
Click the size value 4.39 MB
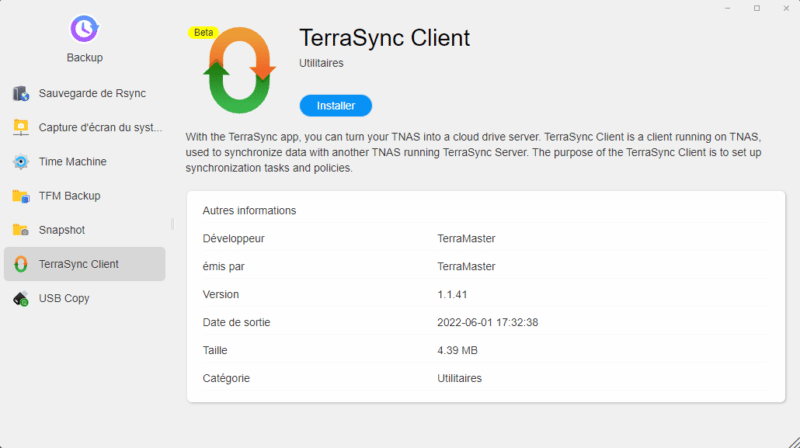[457, 351]
